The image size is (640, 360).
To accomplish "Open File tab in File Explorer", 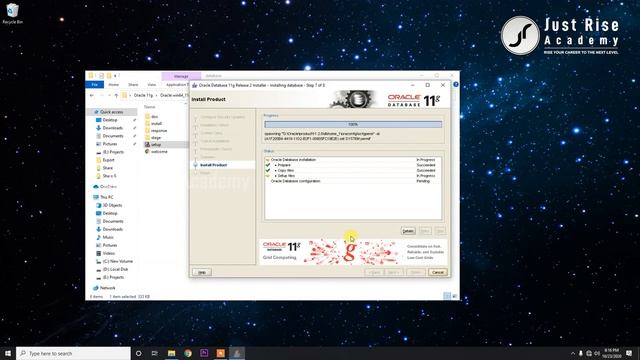I will (95, 84).
